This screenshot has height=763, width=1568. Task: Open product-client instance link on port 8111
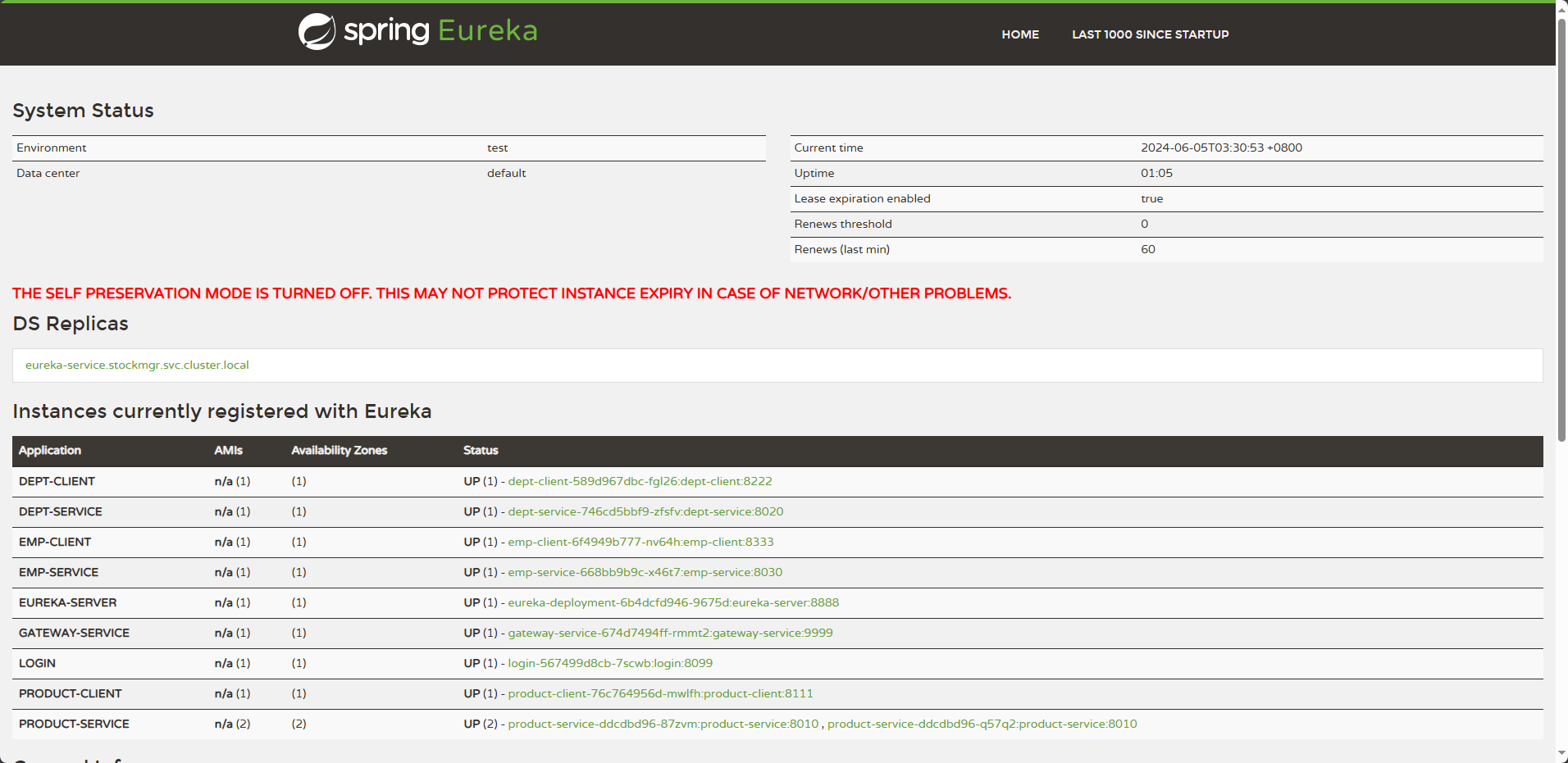pyautogui.click(x=660, y=694)
